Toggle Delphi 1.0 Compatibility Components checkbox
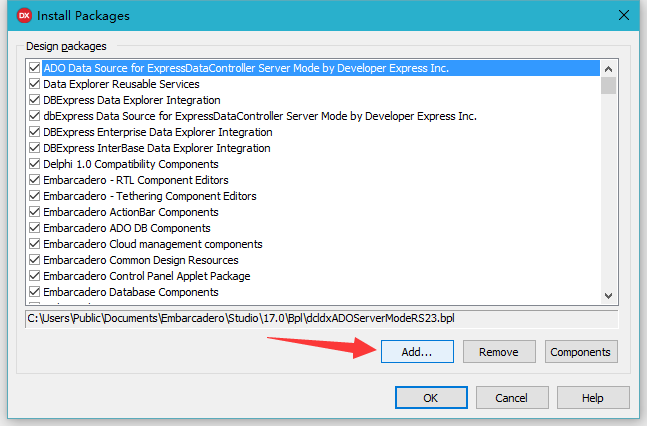The image size is (647, 426). point(35,164)
